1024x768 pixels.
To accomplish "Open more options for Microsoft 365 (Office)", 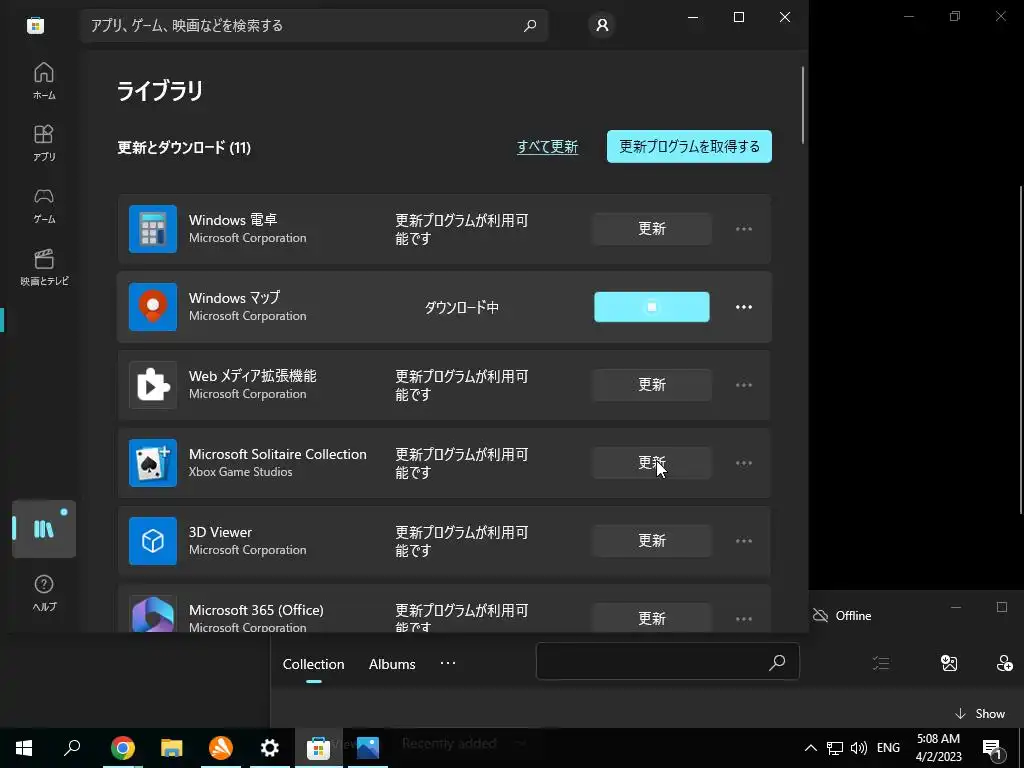I will point(744,618).
